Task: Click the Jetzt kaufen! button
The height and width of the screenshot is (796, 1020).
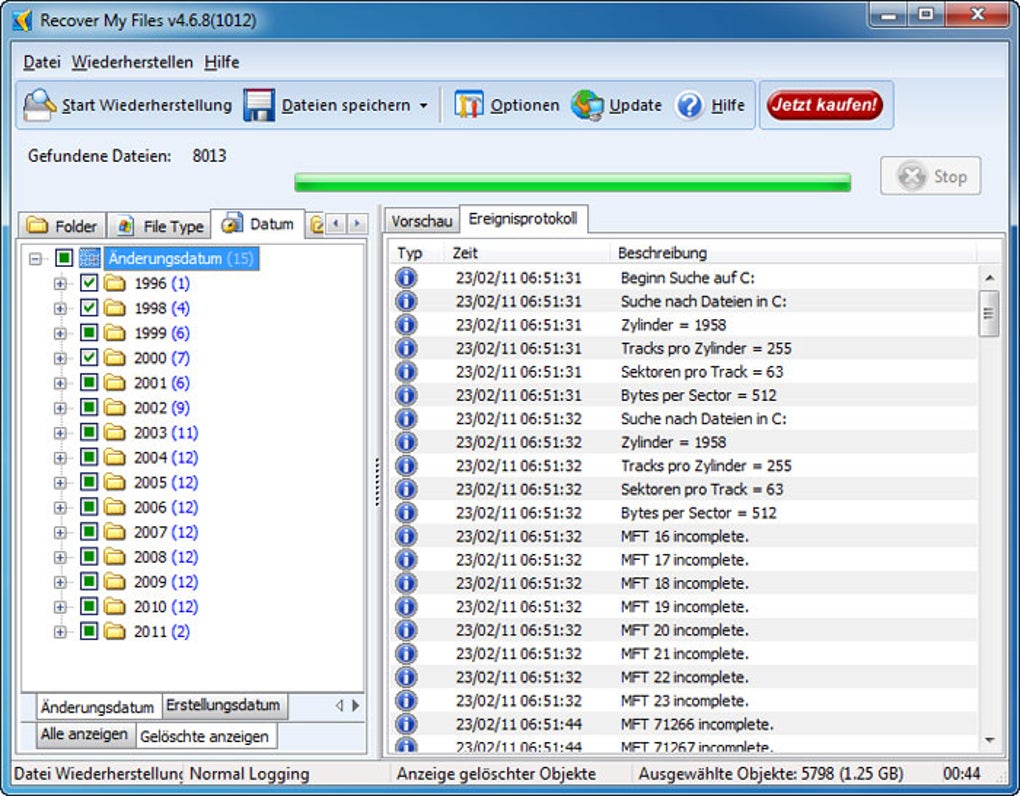Action: 825,105
